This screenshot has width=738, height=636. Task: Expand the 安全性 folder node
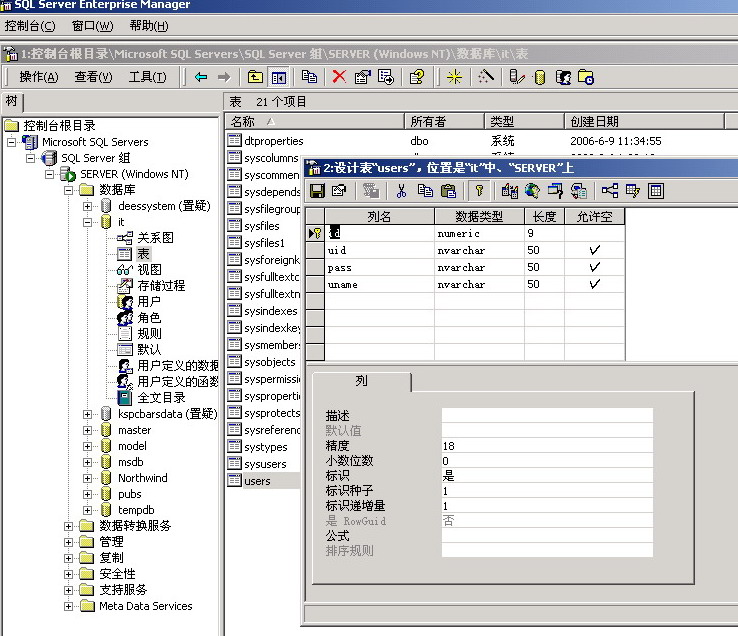click(69, 574)
